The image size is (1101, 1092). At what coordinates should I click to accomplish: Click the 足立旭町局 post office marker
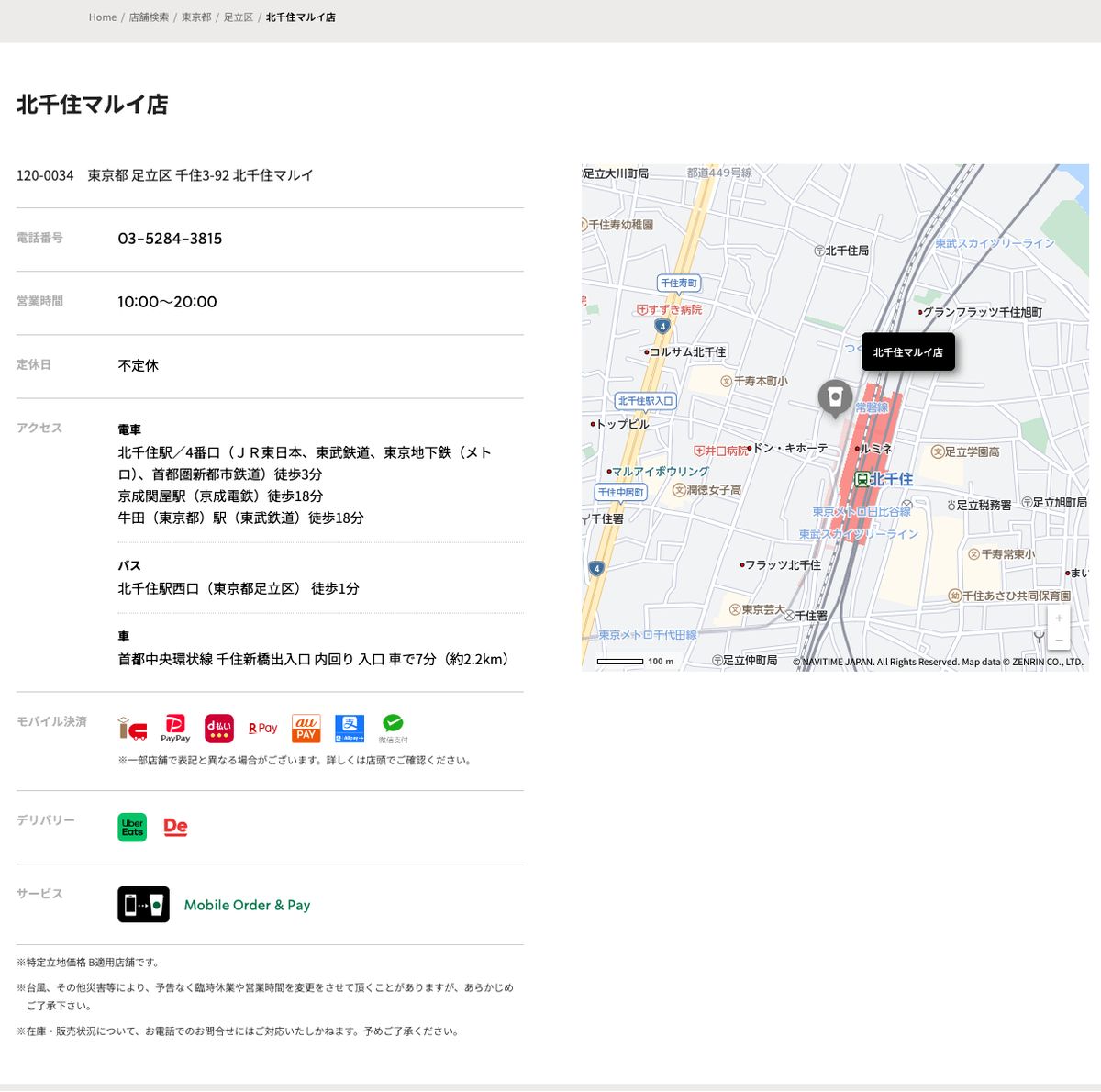[1028, 502]
